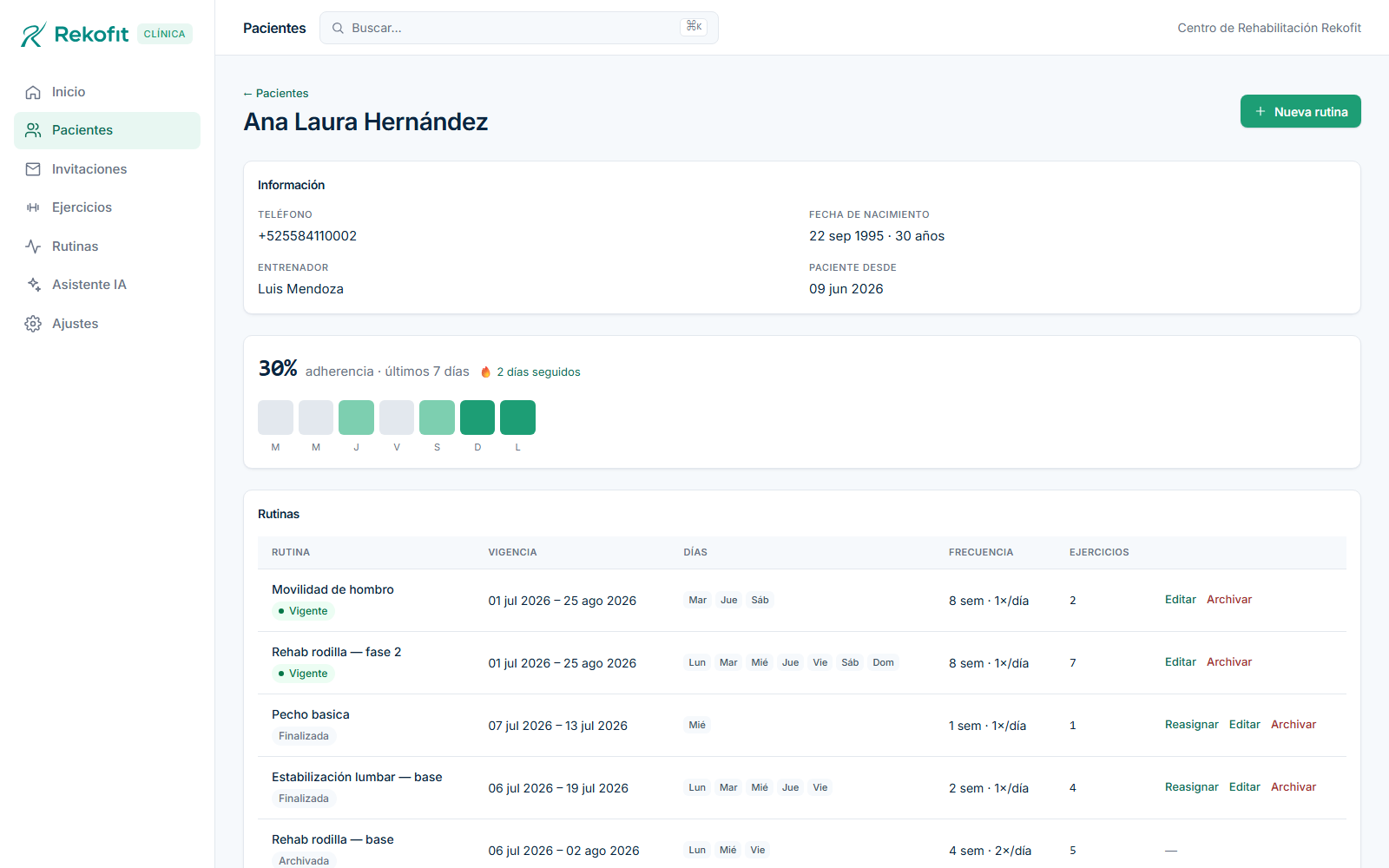Click the 30% adherence figure

pos(278,368)
